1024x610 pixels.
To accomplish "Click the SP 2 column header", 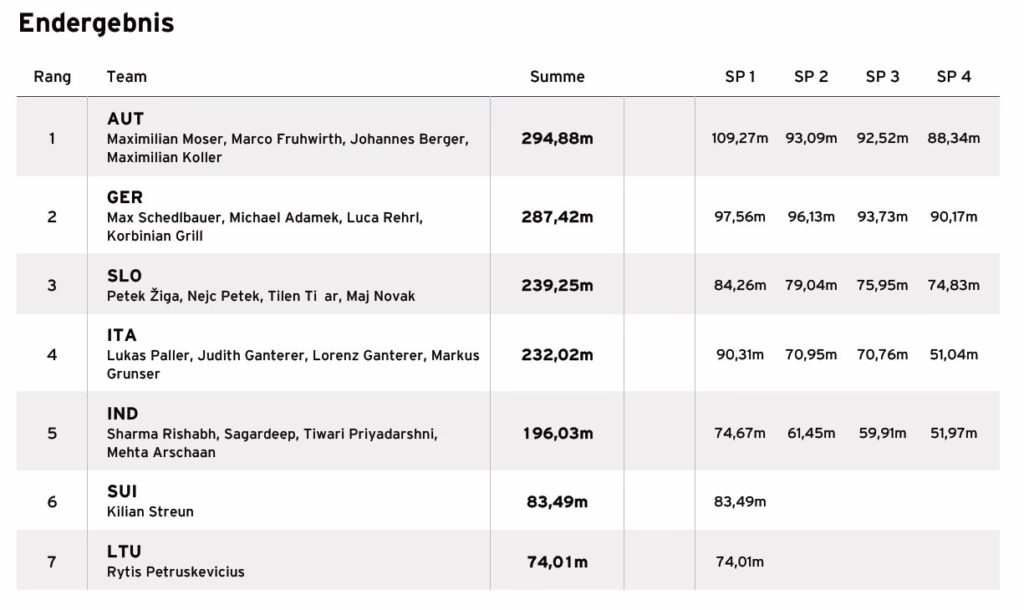I will [811, 77].
